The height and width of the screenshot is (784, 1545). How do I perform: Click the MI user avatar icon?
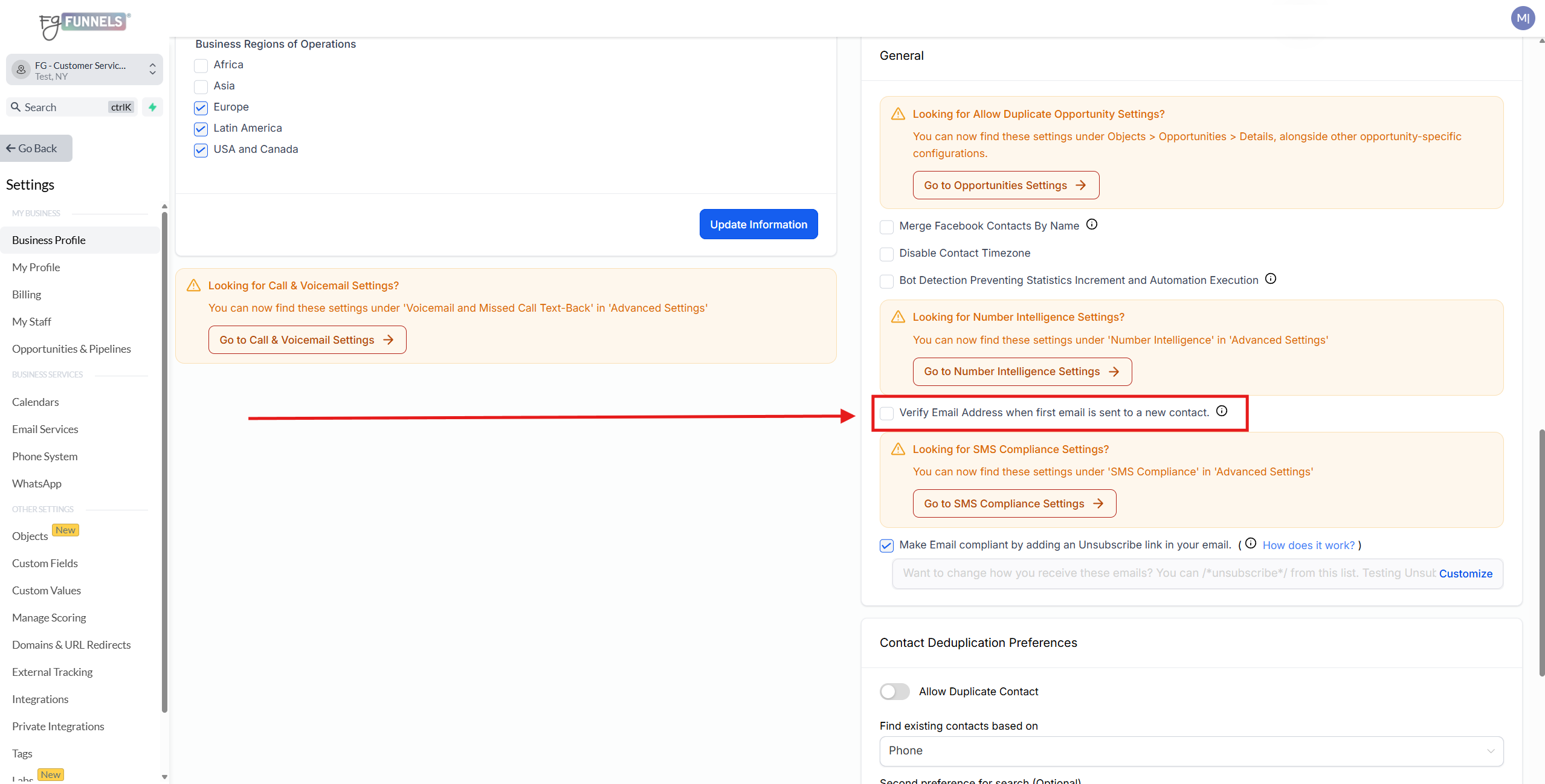click(1523, 18)
